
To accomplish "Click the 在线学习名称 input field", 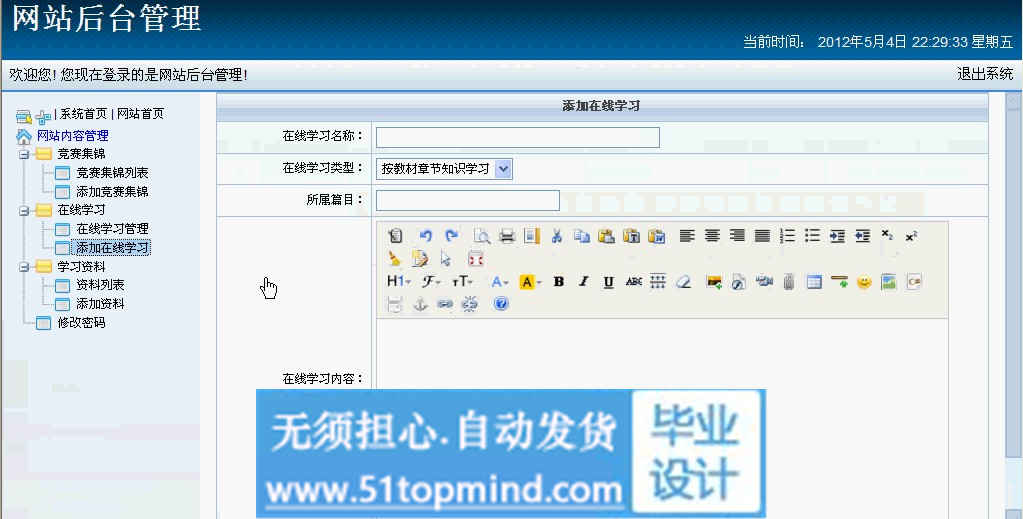I will pos(517,137).
